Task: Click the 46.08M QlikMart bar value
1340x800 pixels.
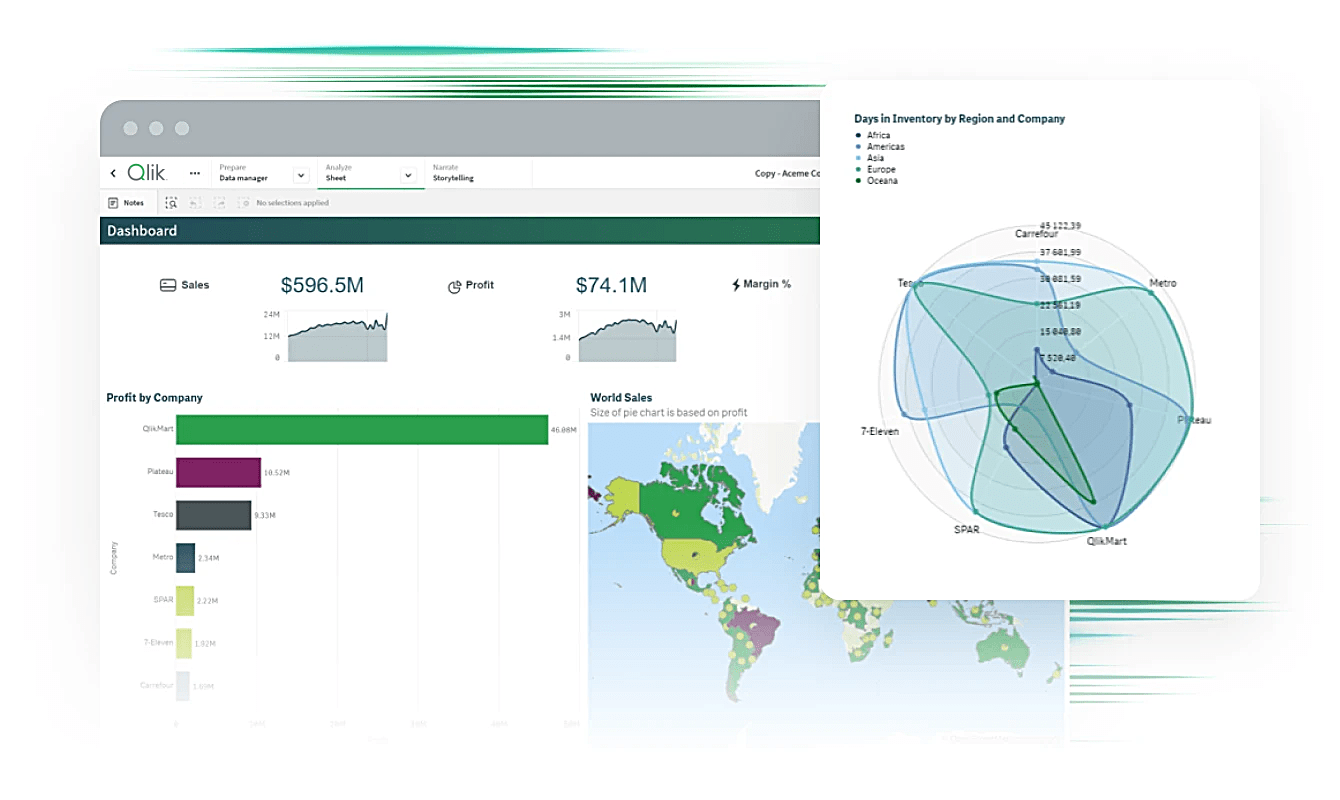Action: point(563,431)
